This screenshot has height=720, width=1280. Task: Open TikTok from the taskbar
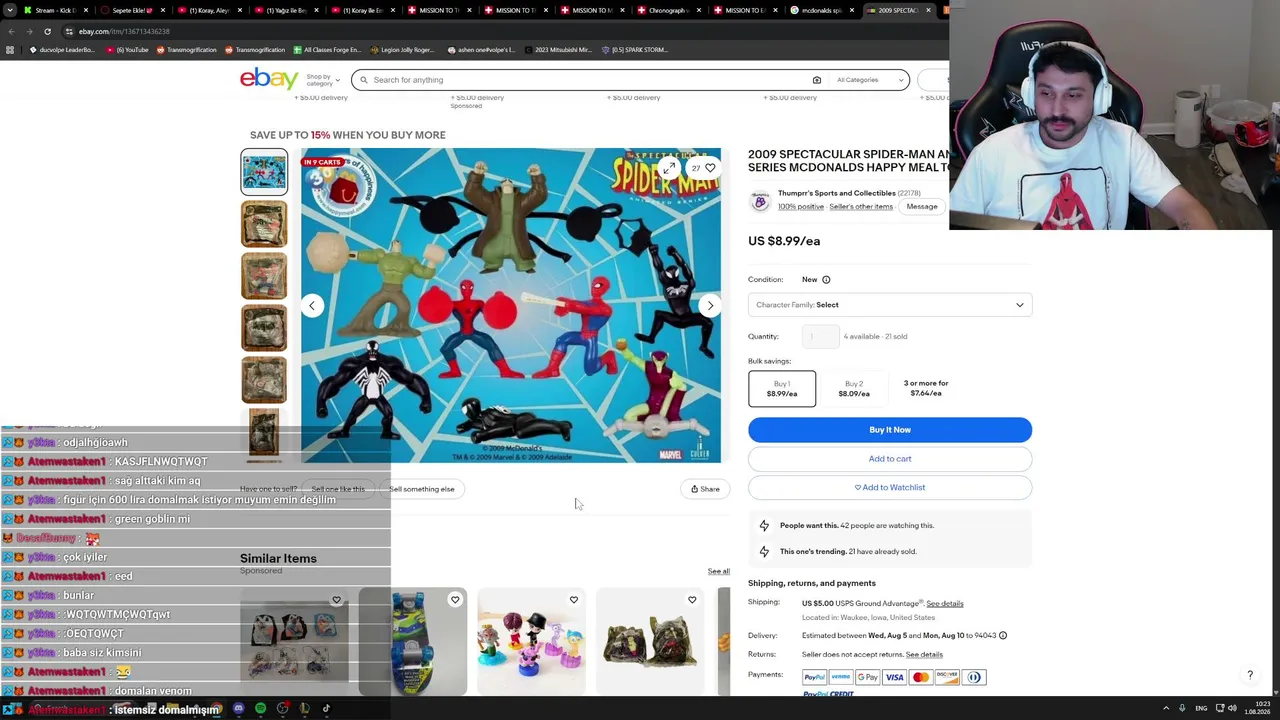click(326, 709)
